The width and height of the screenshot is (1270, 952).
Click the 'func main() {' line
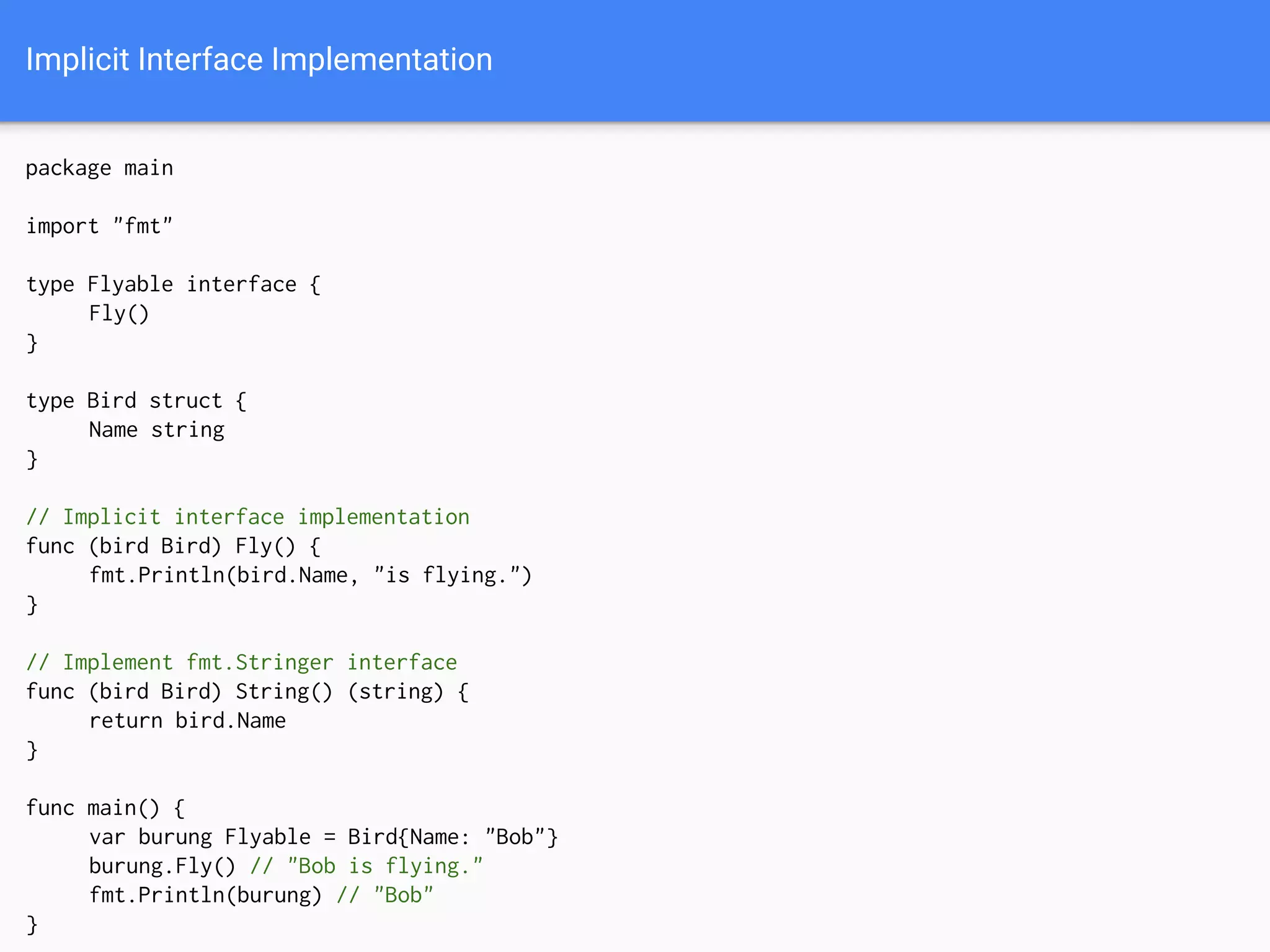click(105, 808)
